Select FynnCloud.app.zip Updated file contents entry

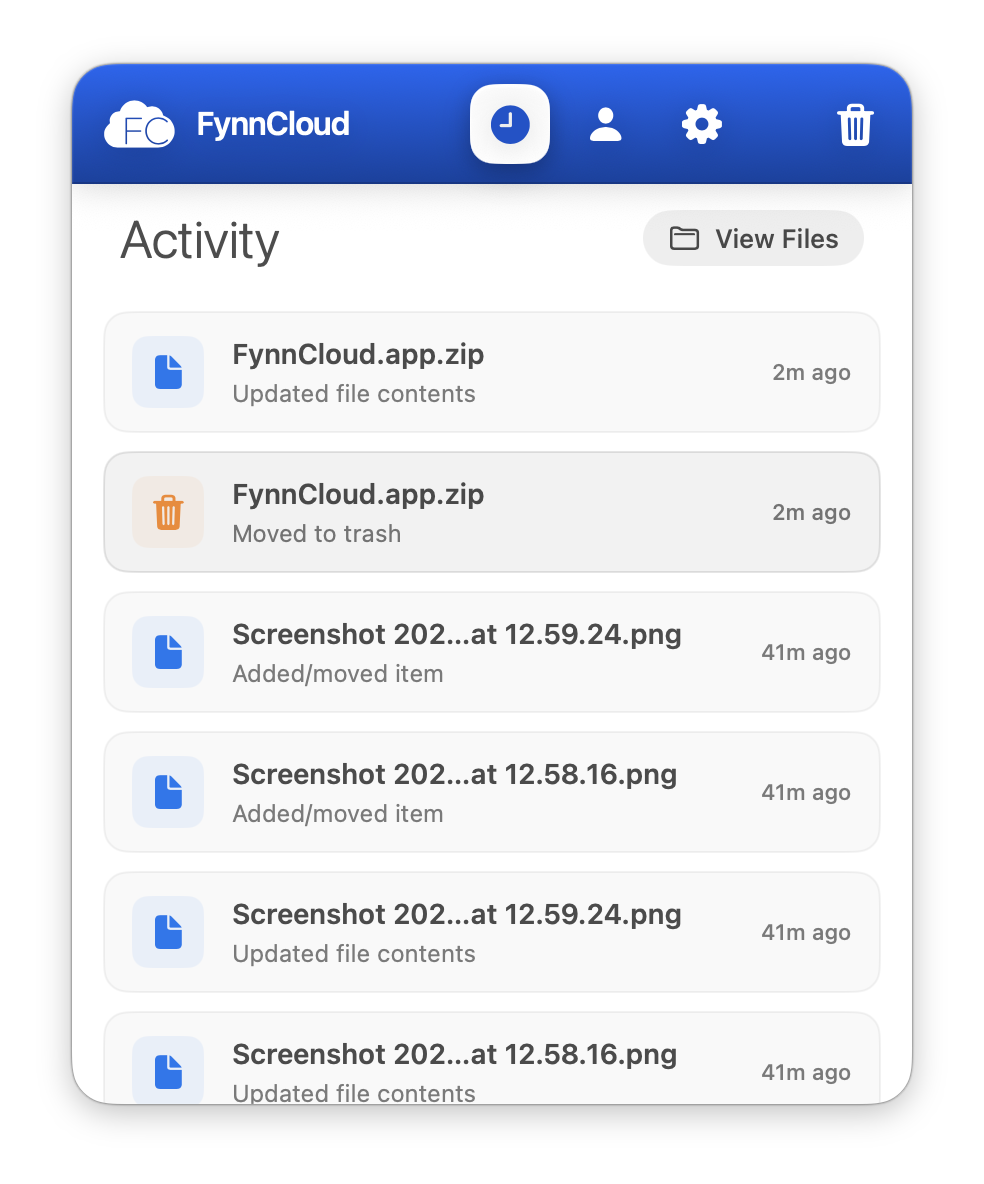coord(492,372)
